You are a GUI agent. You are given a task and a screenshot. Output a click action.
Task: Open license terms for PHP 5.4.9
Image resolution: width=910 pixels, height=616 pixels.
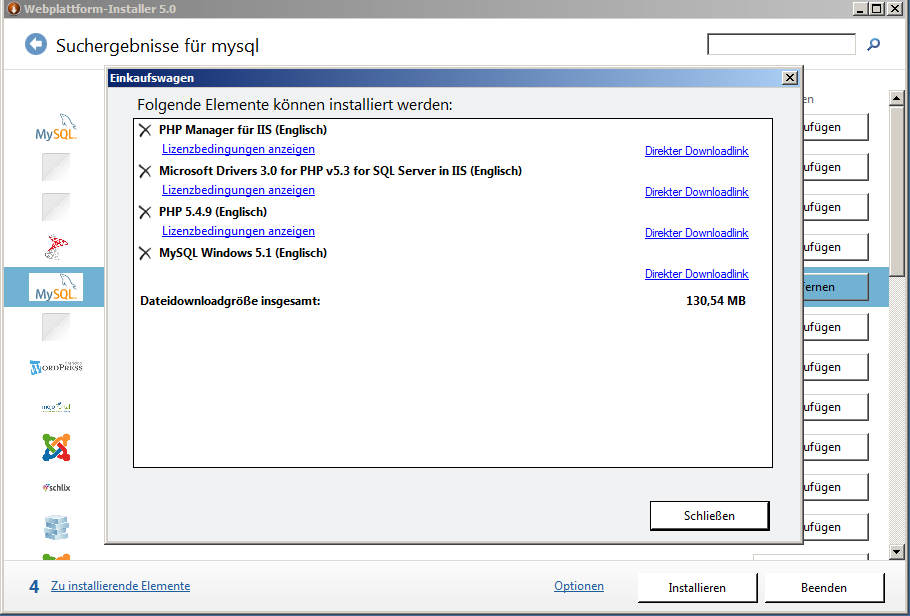[x=239, y=231]
